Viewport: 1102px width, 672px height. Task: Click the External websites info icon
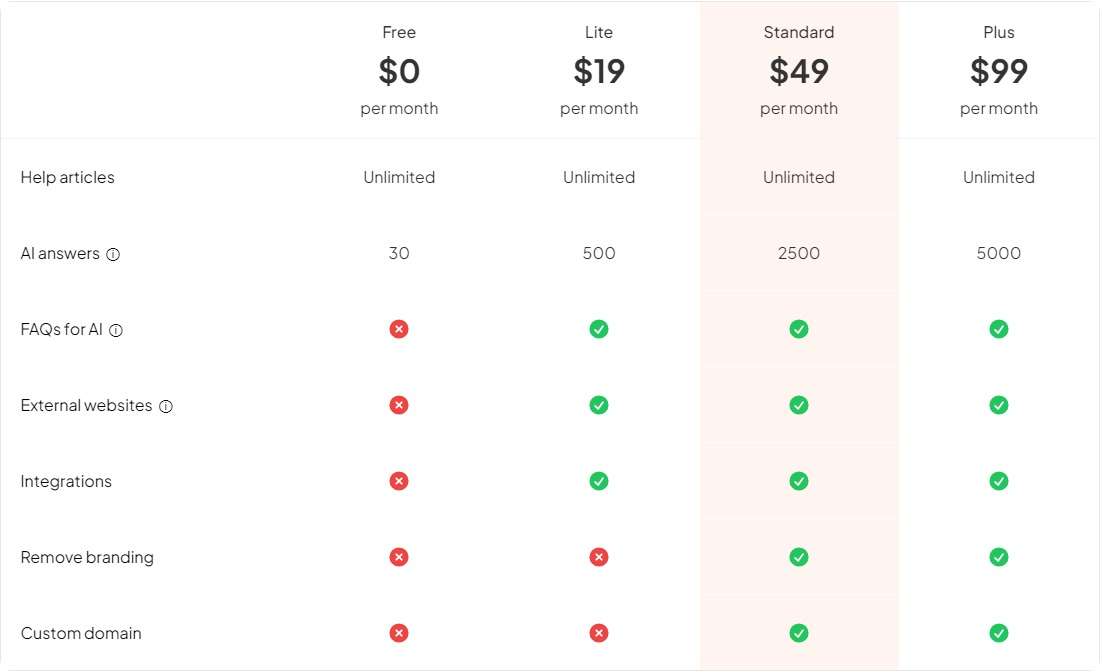pos(166,406)
